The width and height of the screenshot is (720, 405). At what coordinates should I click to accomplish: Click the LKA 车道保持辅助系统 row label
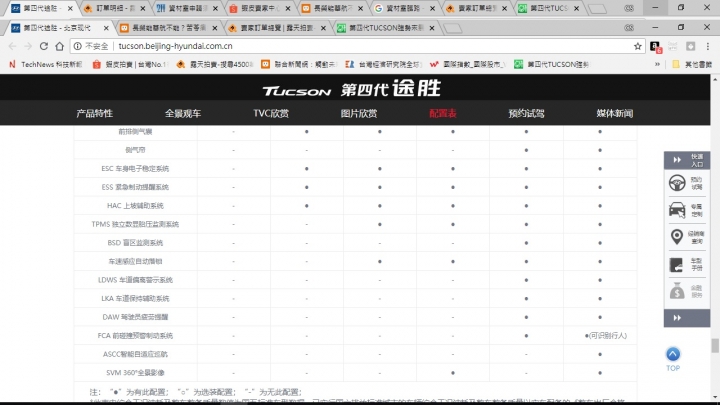(x=135, y=298)
